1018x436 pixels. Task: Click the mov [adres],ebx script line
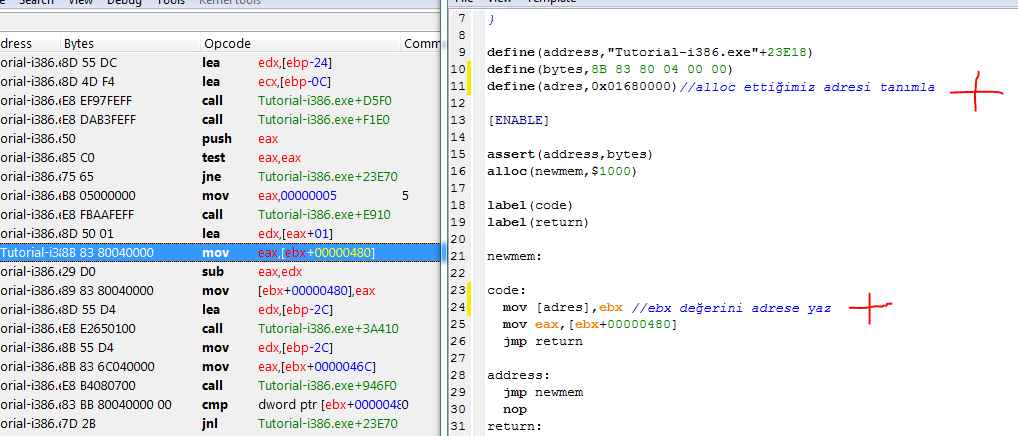(667, 308)
